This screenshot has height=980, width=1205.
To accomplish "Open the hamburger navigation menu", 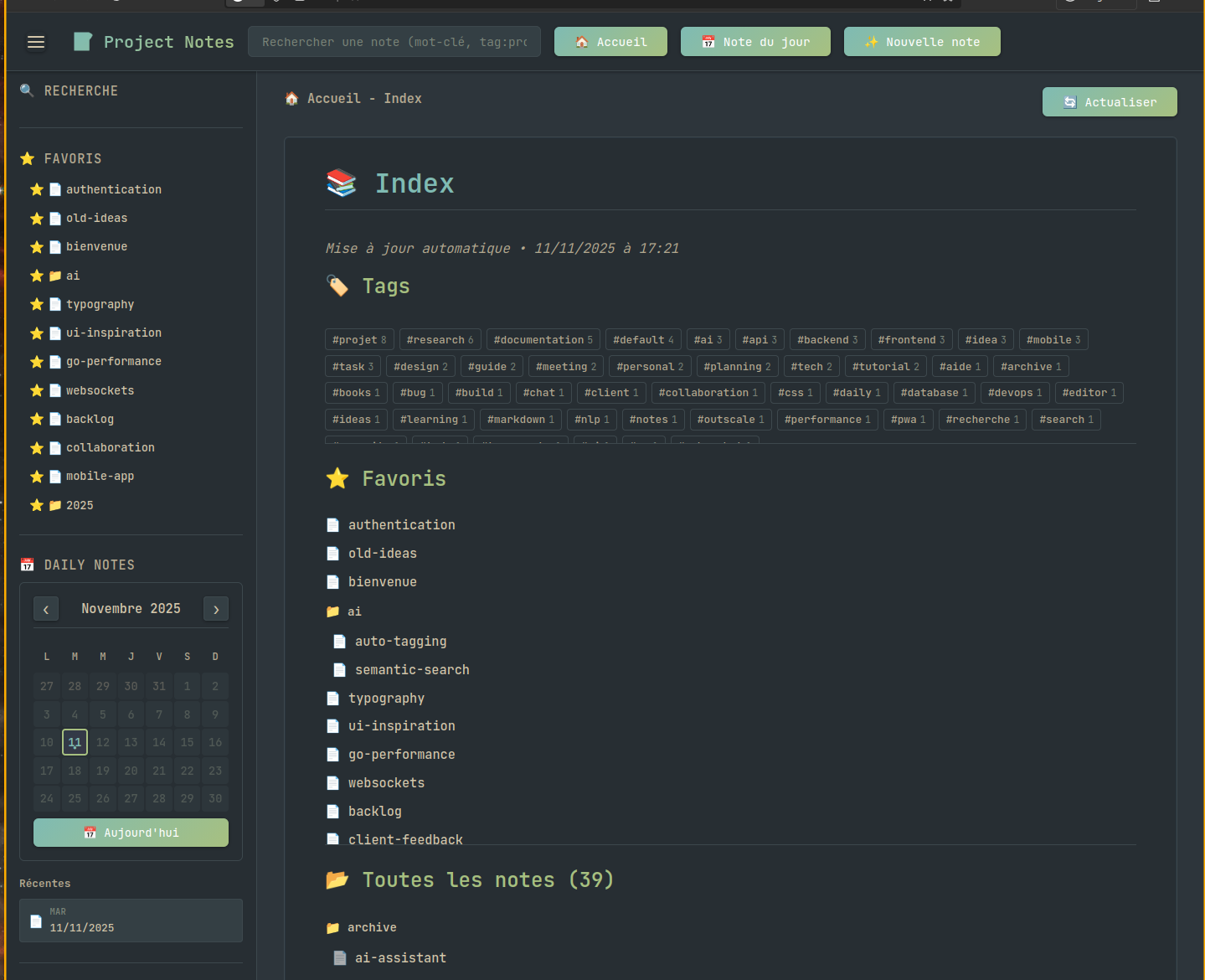I will pyautogui.click(x=36, y=42).
